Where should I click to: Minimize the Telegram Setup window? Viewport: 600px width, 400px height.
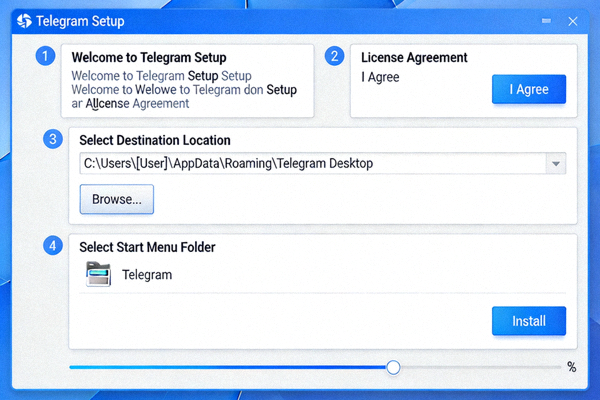click(x=546, y=21)
